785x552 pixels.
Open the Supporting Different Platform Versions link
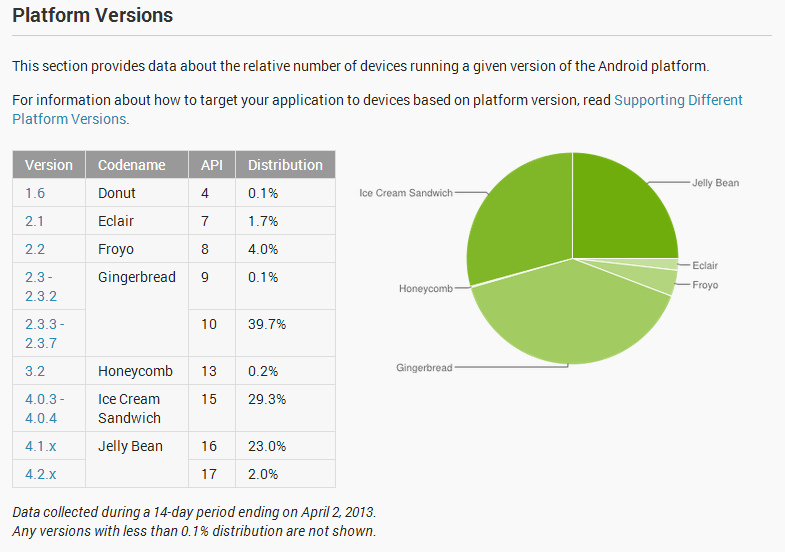click(x=677, y=100)
